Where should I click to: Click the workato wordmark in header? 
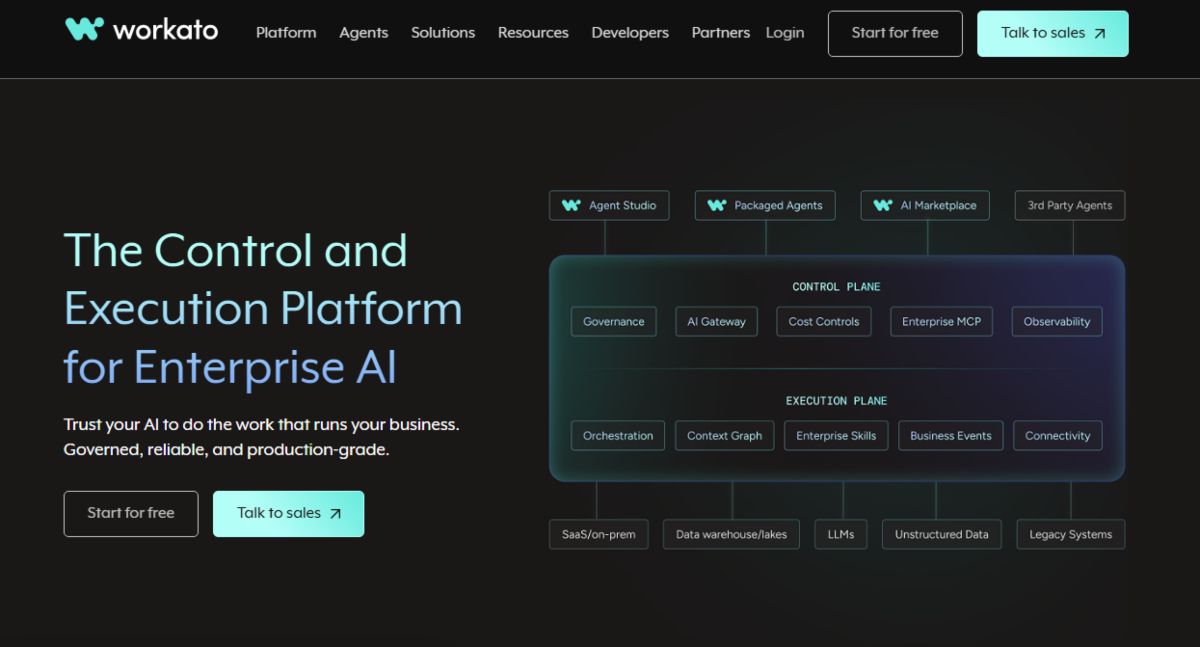pos(165,30)
